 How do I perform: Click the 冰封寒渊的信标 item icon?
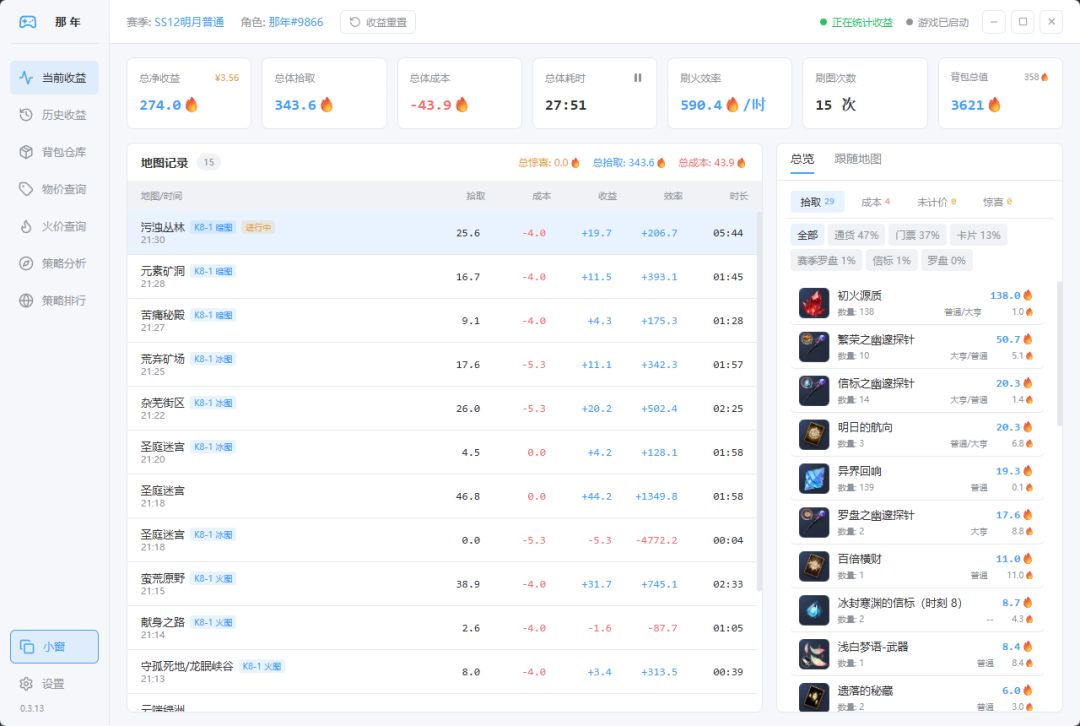point(813,611)
